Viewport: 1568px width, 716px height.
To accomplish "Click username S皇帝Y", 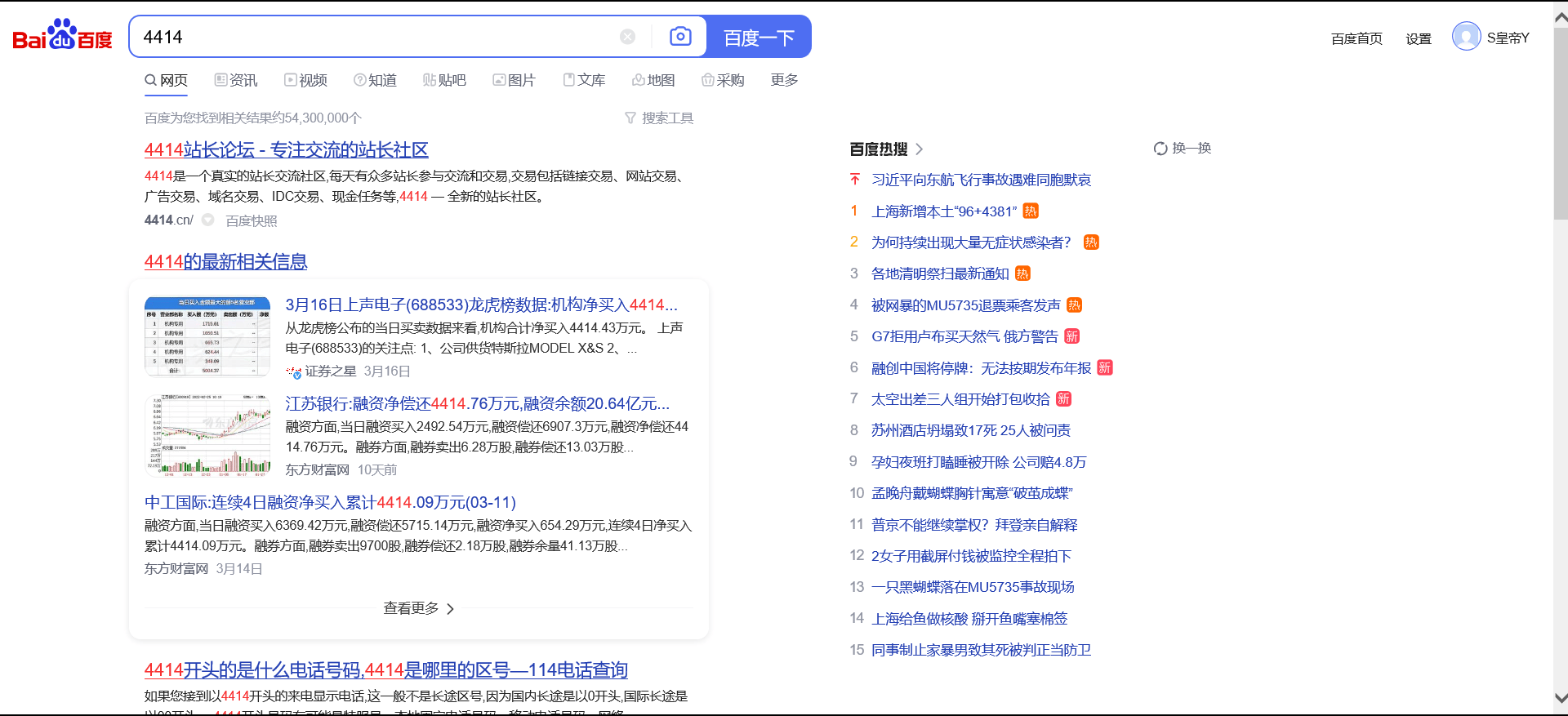I will pyautogui.click(x=1508, y=38).
